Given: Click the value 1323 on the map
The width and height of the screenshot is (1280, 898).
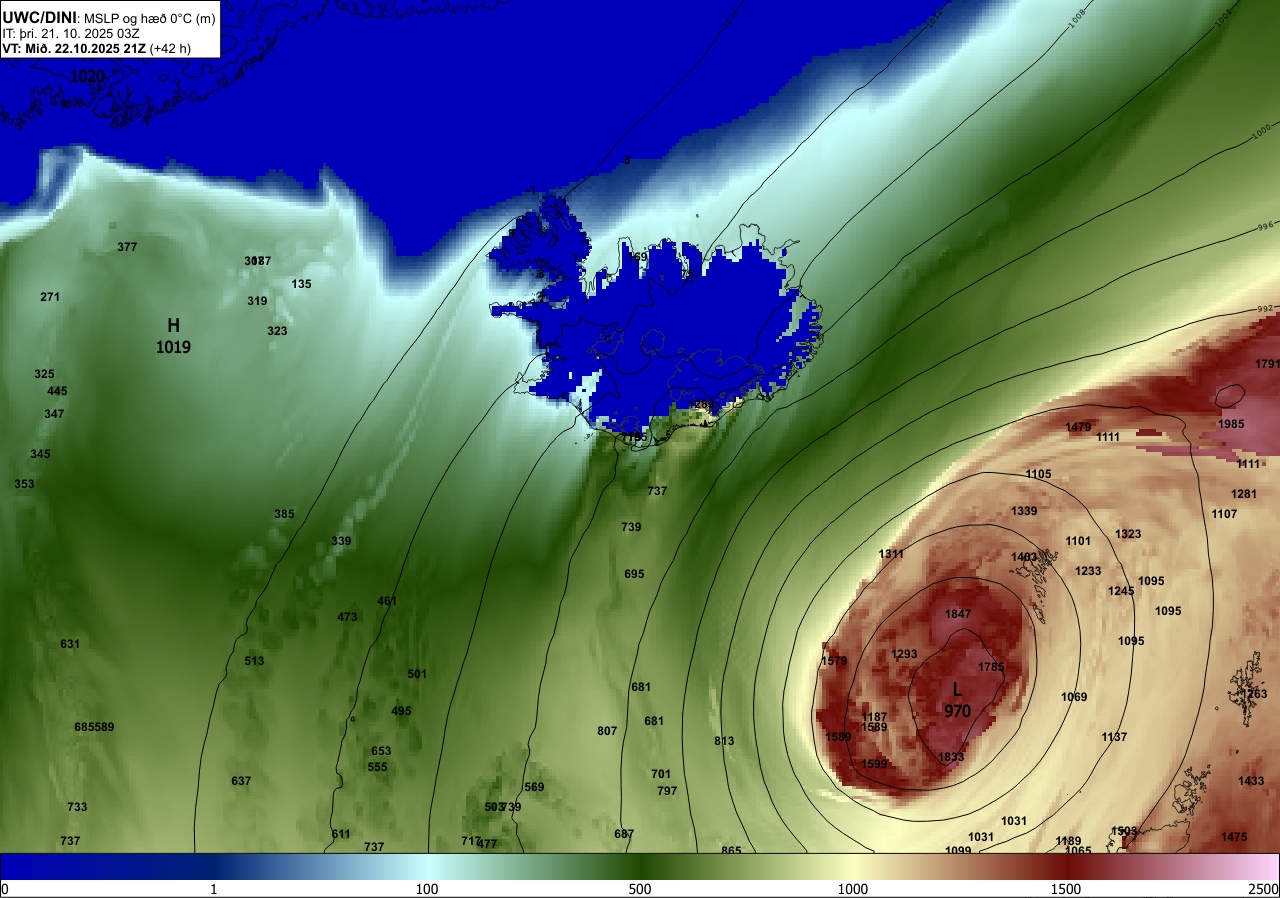Looking at the screenshot, I should 1128,534.
